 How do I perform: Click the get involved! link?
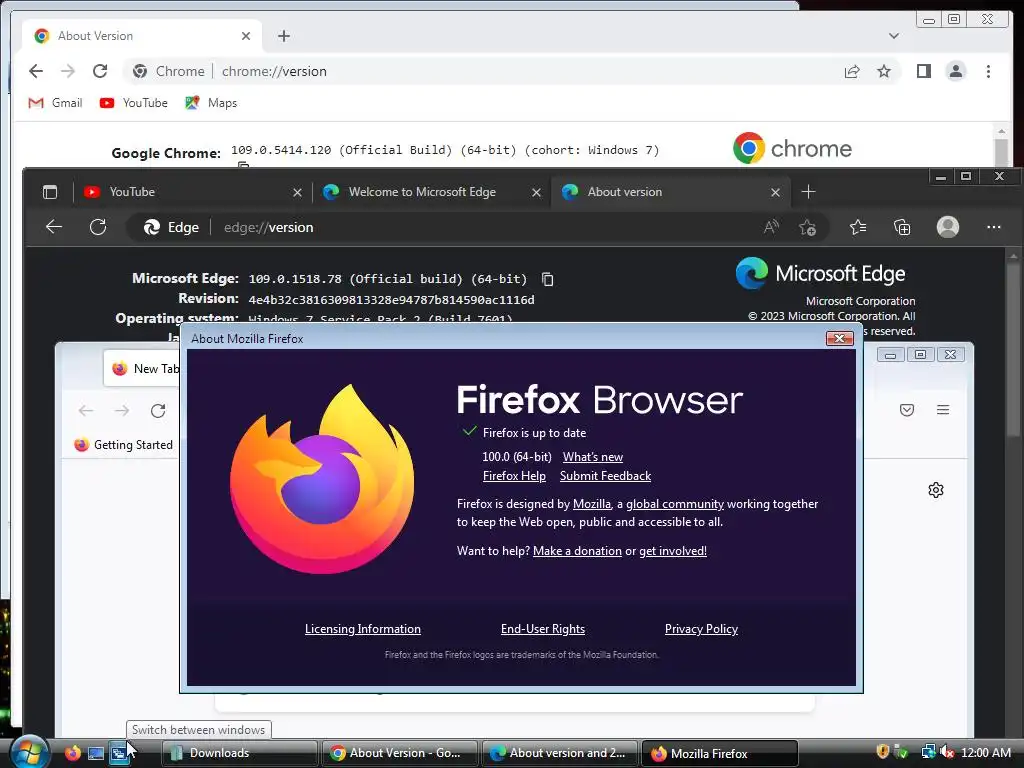point(673,551)
